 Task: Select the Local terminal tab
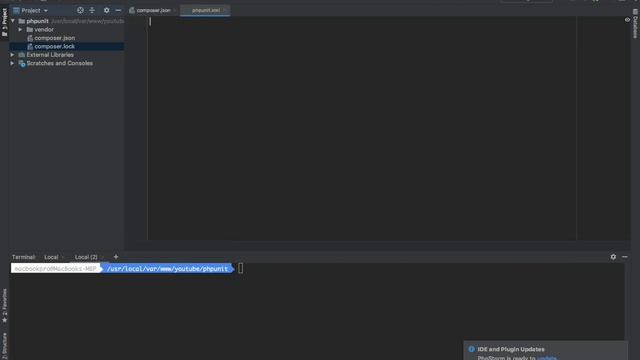pos(51,257)
